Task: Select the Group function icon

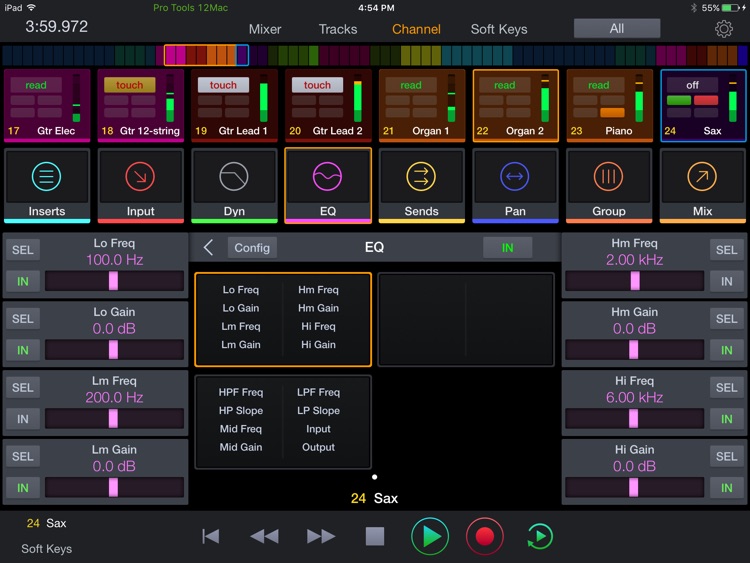Action: [x=608, y=178]
